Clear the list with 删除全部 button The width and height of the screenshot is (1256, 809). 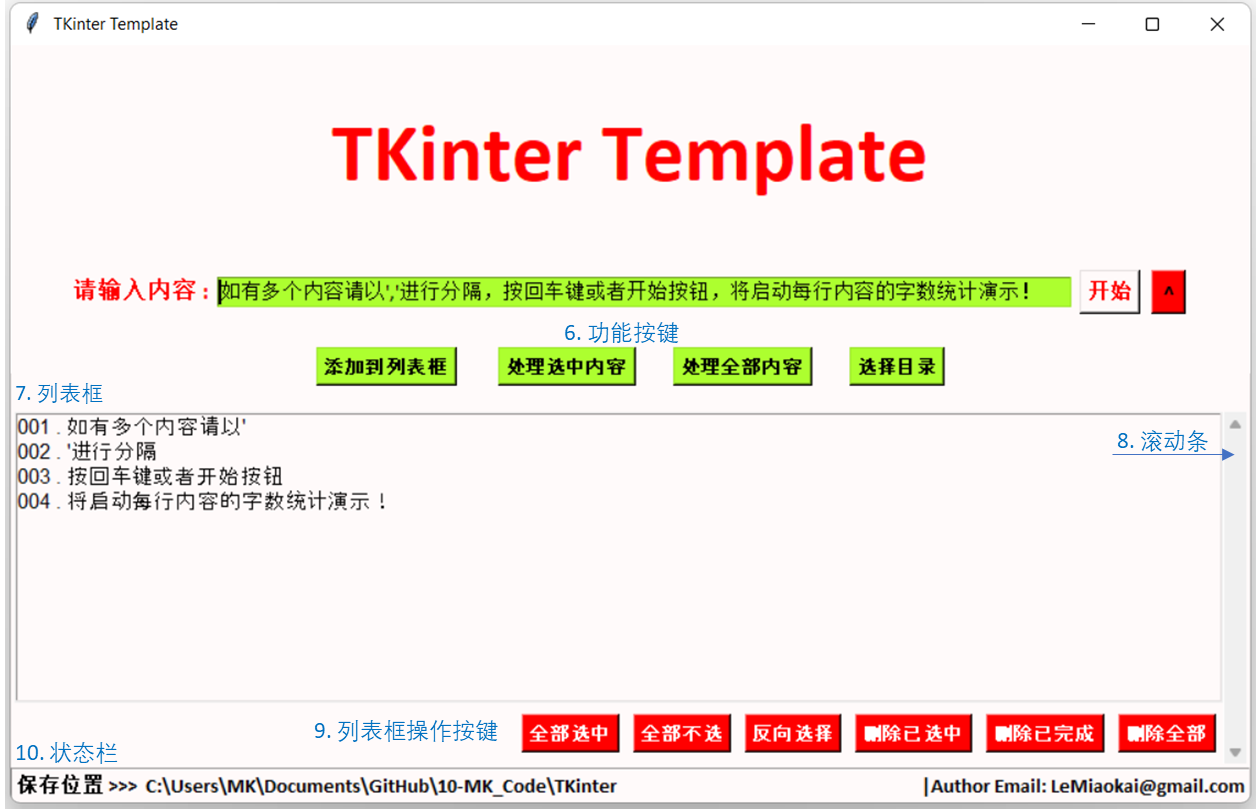click(x=1166, y=732)
